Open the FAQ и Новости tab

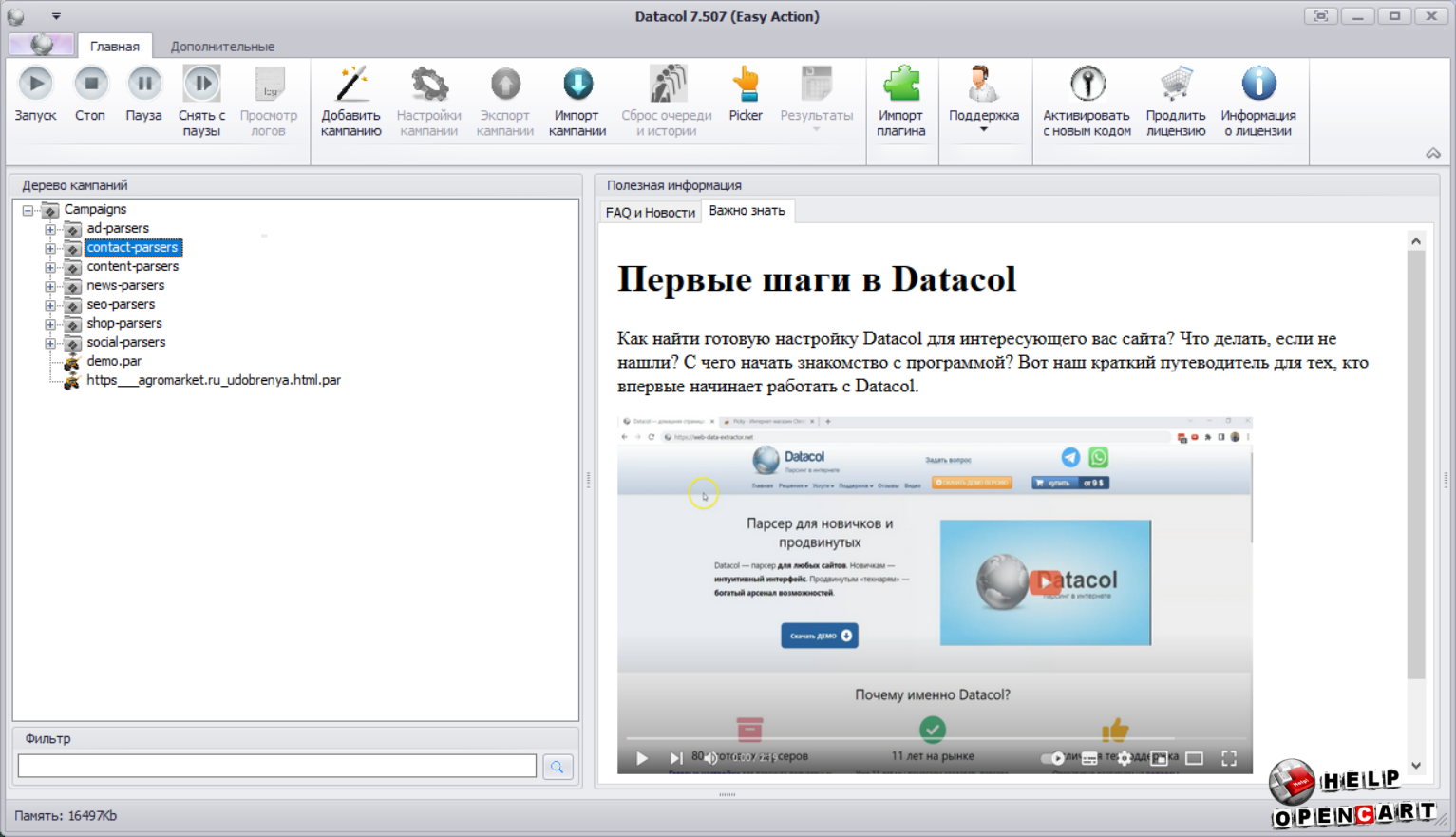(x=650, y=212)
